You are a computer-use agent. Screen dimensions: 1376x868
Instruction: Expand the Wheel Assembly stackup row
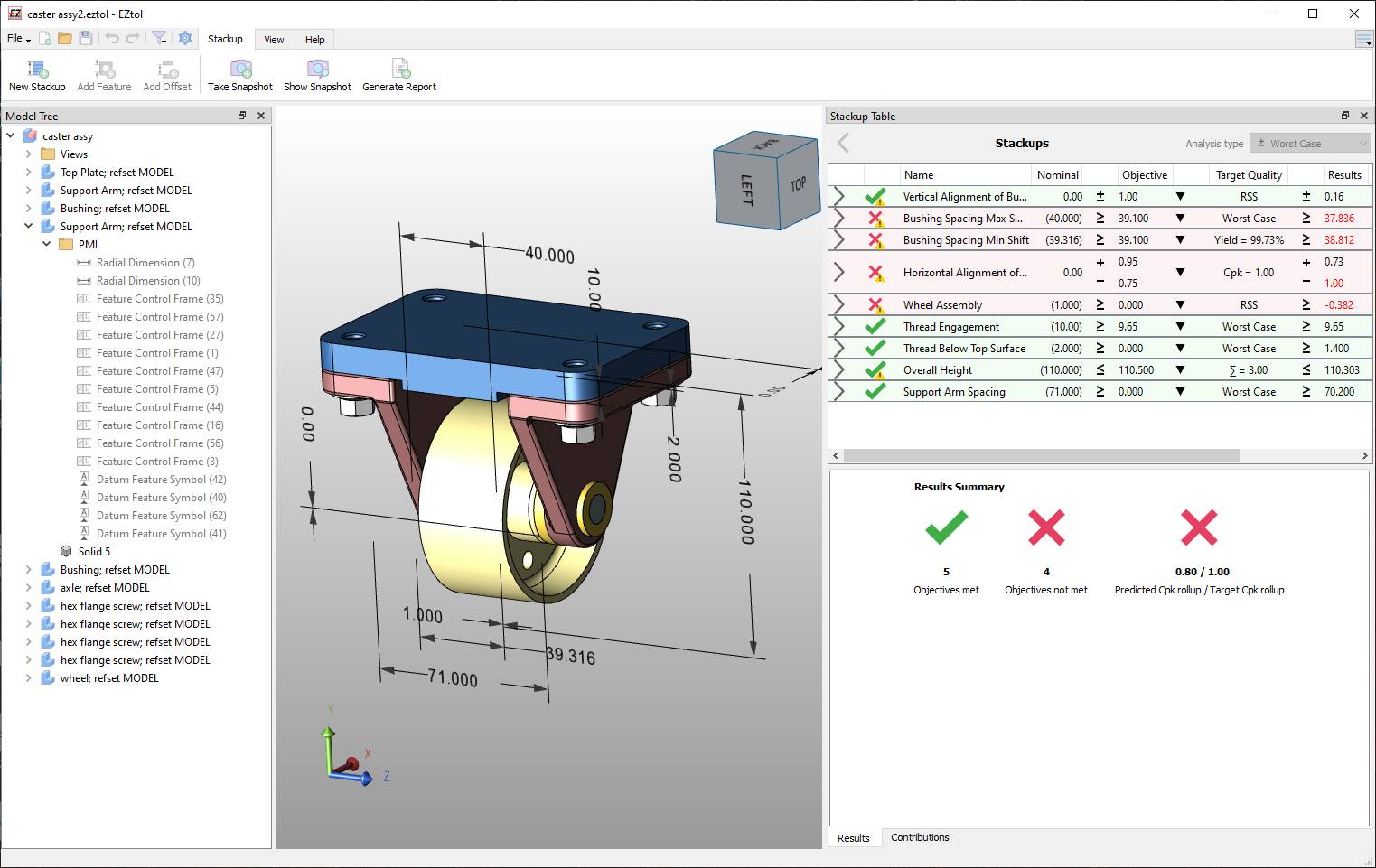coord(839,305)
